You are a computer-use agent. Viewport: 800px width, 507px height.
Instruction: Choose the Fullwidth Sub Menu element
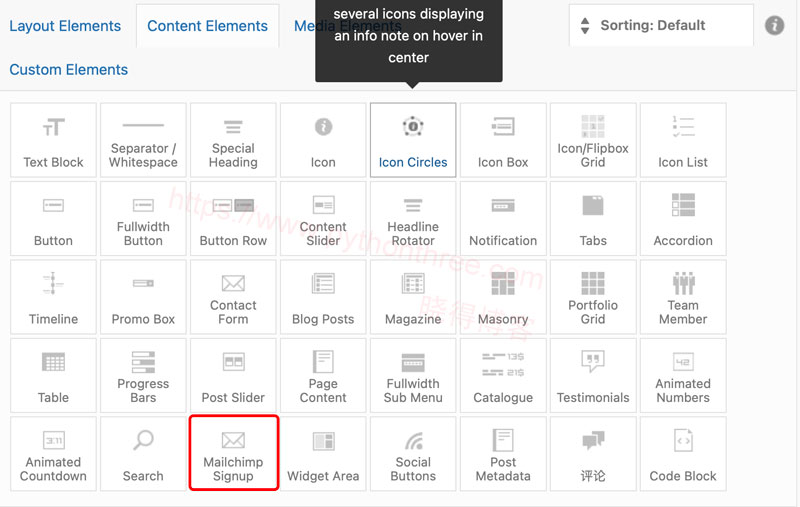413,375
